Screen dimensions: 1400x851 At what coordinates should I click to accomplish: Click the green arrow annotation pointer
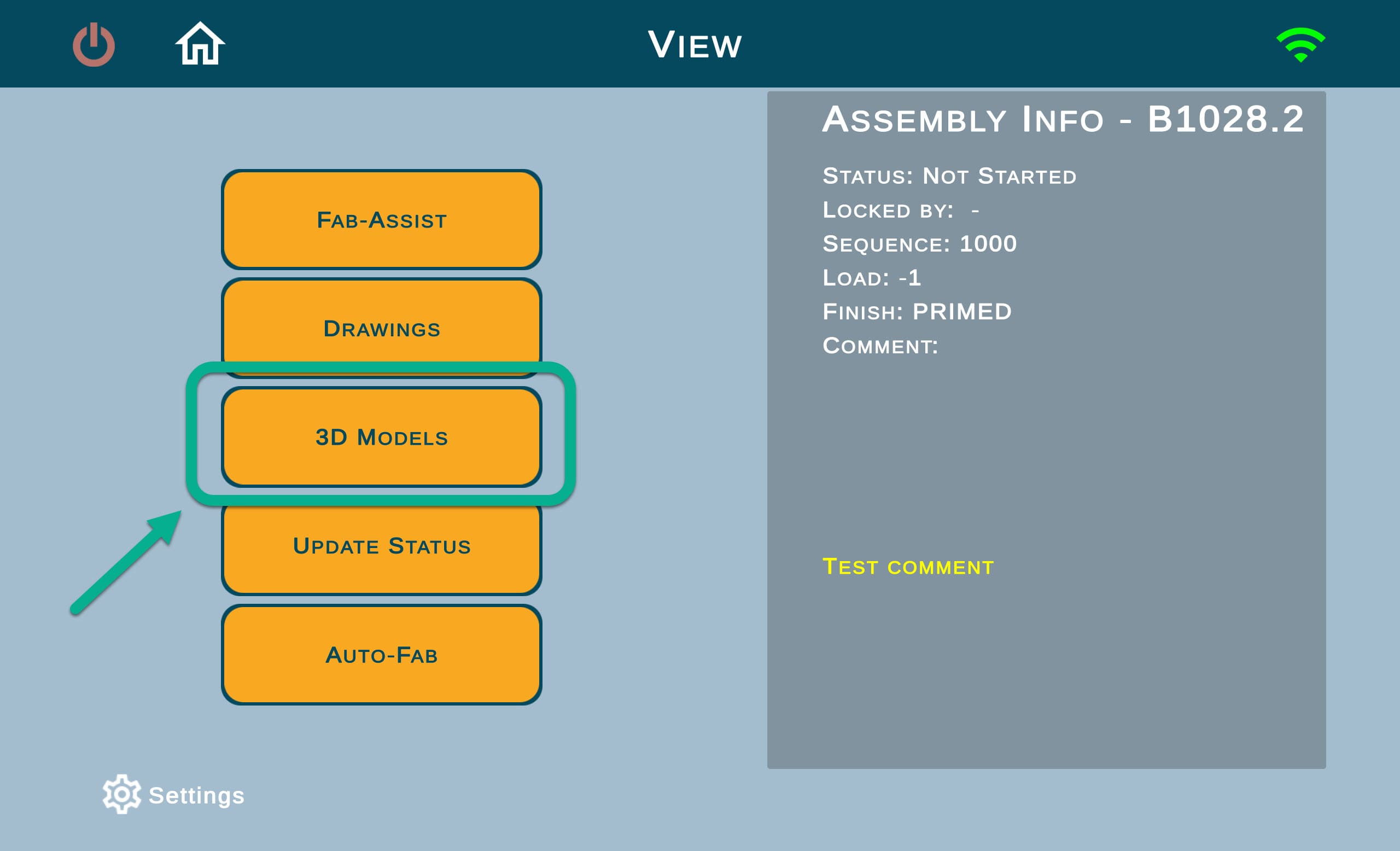(x=126, y=562)
